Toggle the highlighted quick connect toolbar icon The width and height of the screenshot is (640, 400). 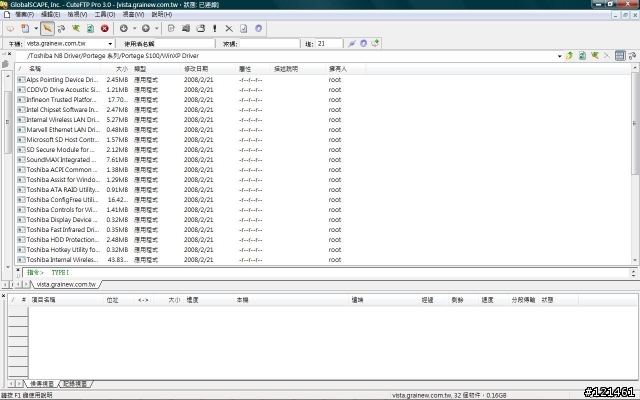click(x=47, y=29)
